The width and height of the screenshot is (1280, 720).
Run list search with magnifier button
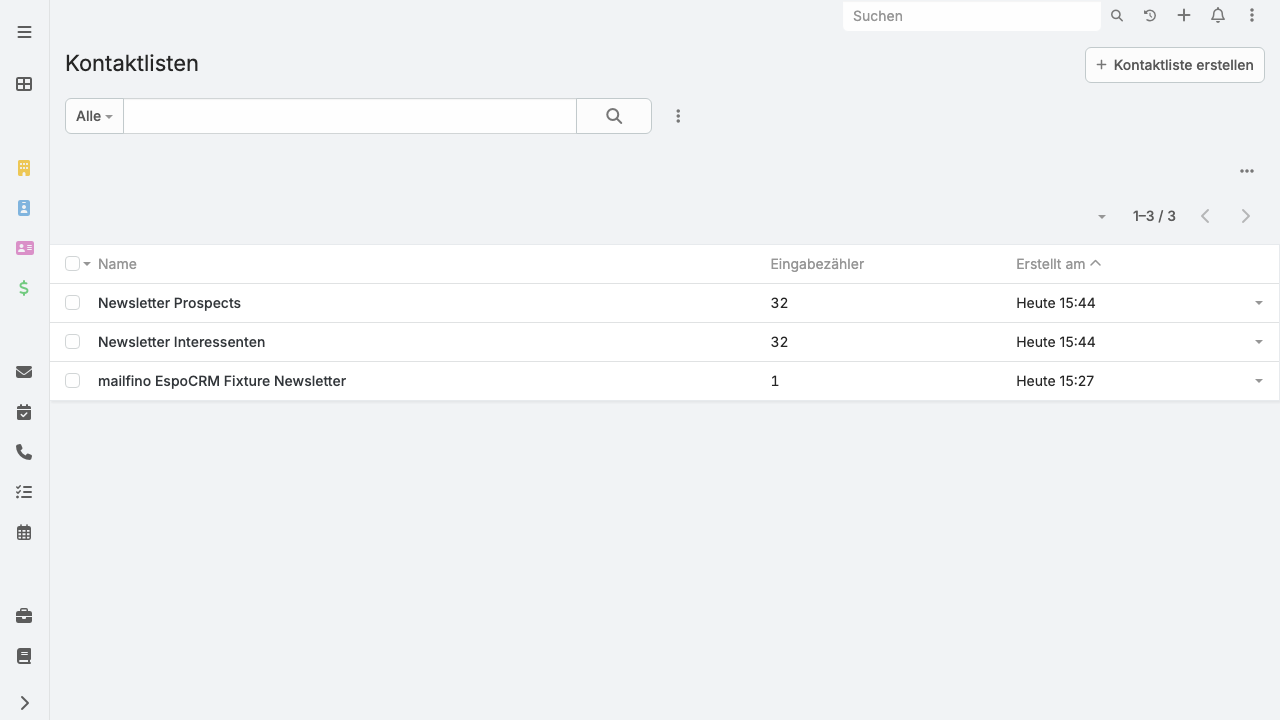coord(614,116)
